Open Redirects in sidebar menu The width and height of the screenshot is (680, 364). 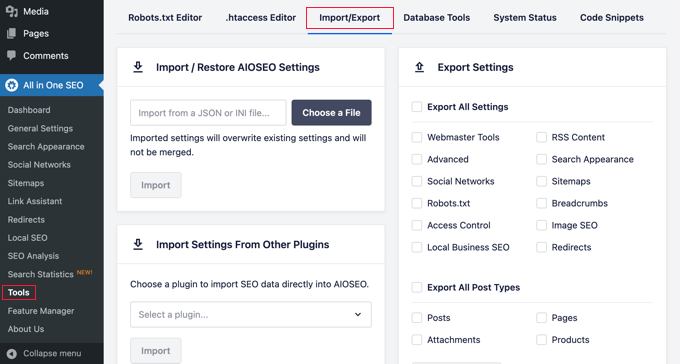tap(26, 220)
